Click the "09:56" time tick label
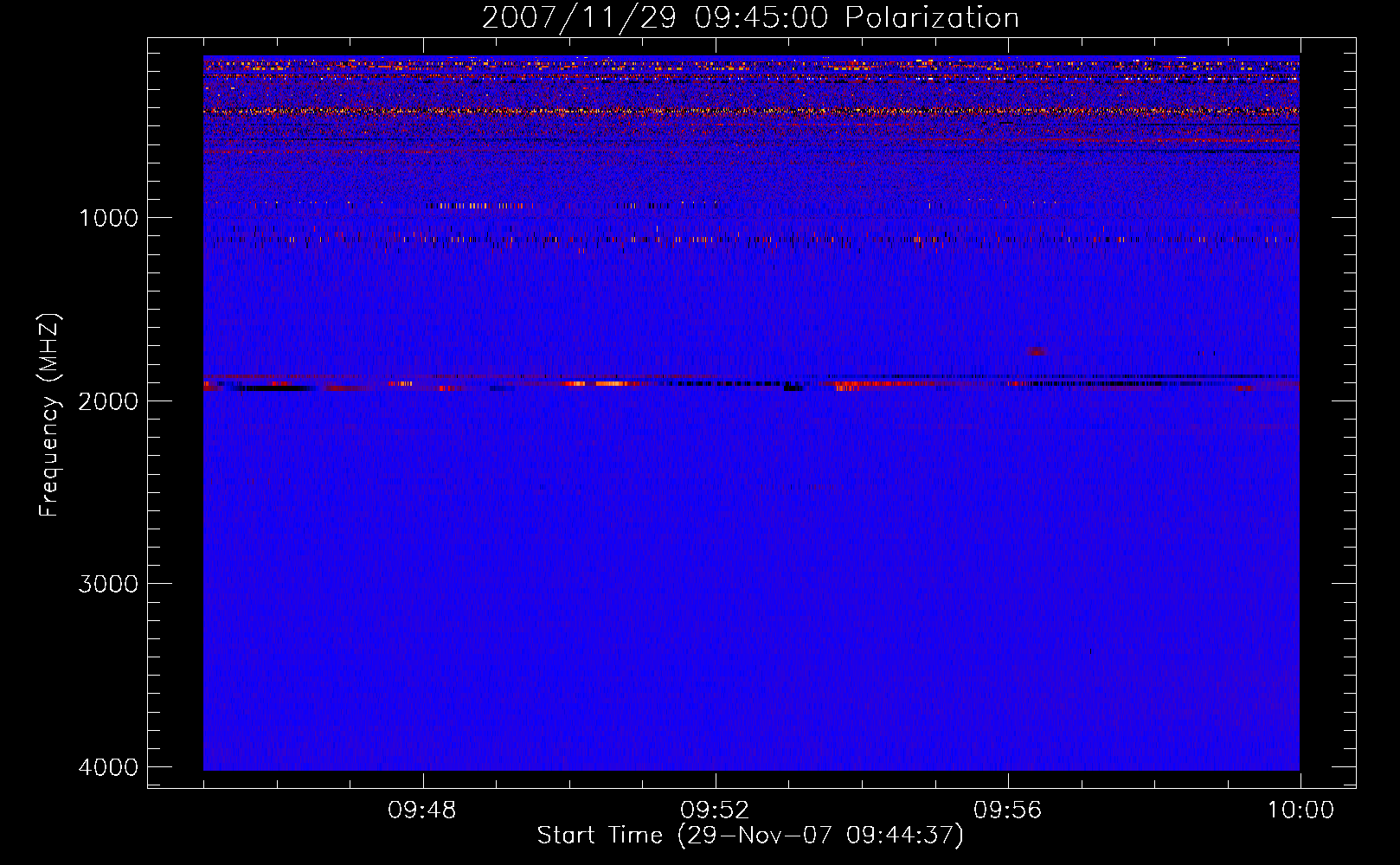The width and height of the screenshot is (1400, 865). point(1007,811)
